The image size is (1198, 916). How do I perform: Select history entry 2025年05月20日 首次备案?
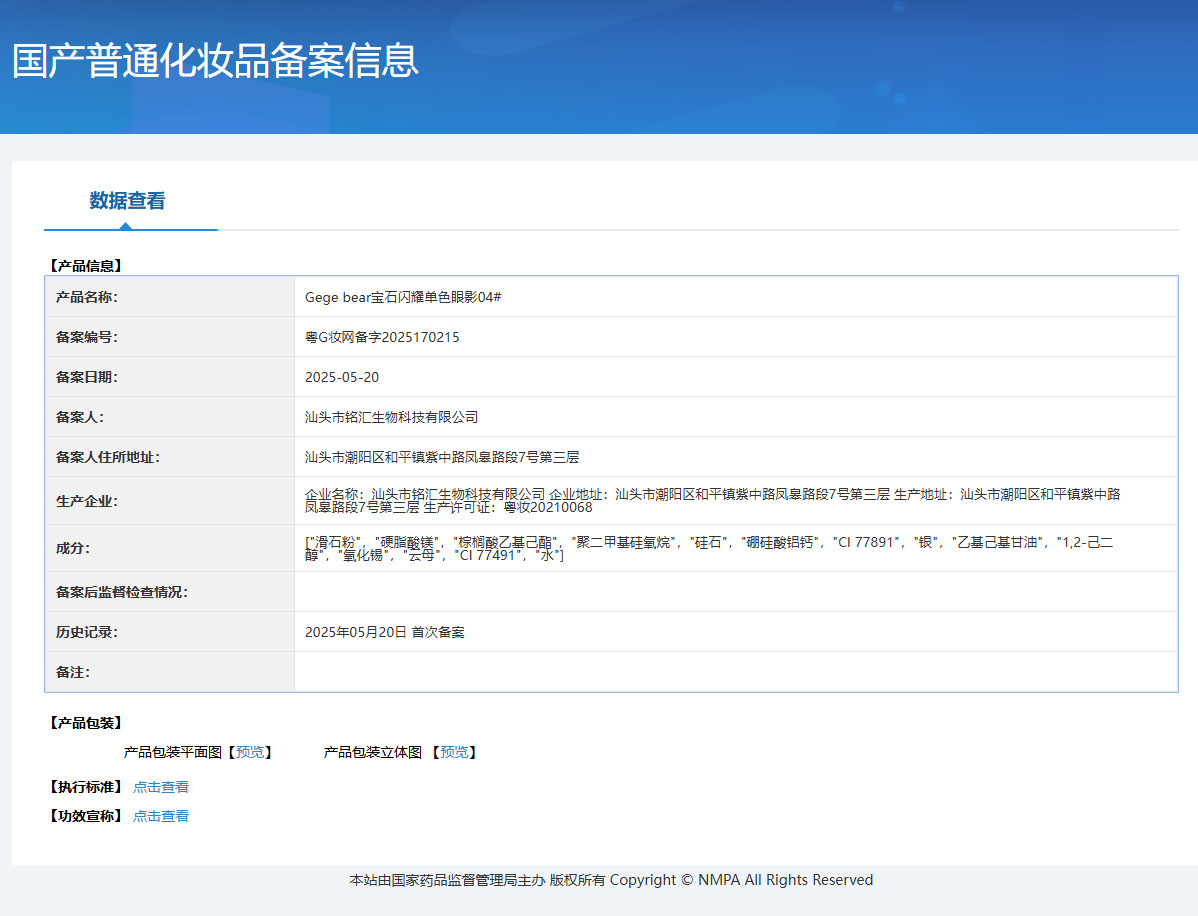pos(384,632)
